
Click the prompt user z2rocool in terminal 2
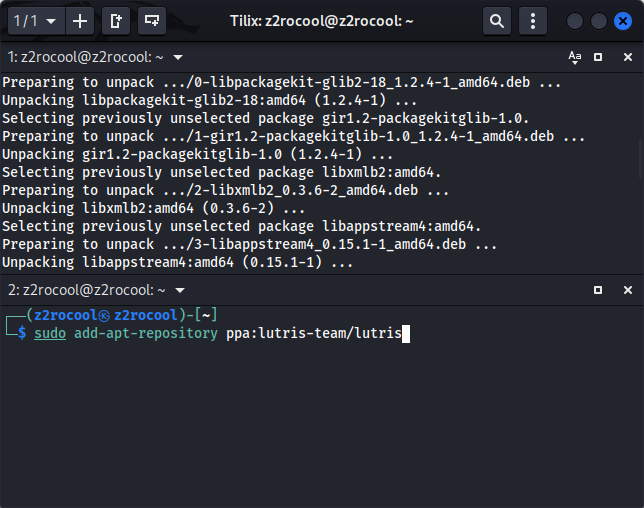[x=66, y=315]
